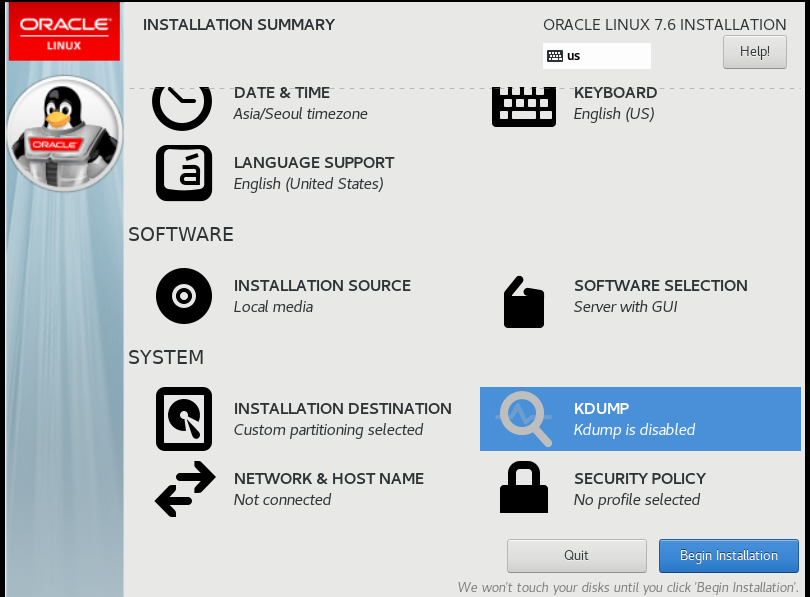The image size is (810, 597).
Task: Click the Oracle Linux logo
Action: [x=65, y=32]
